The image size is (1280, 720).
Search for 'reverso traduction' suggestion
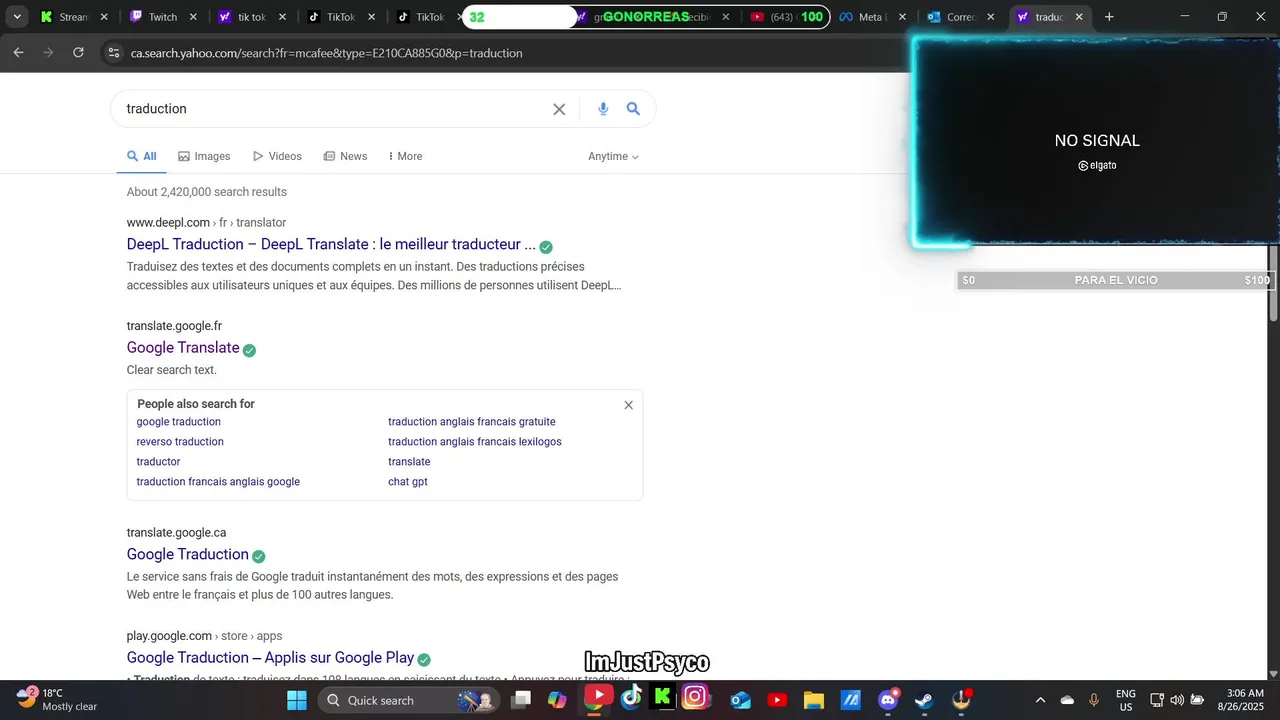pyautogui.click(x=180, y=442)
